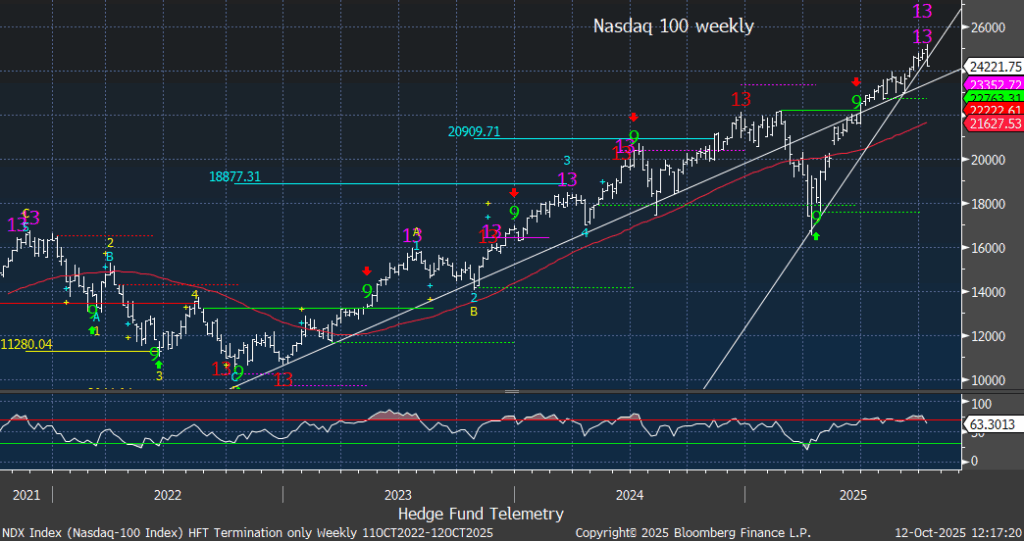1024x541 pixels.
Task: Click the red down arrow at the early-2024 peak
Action: tap(632, 117)
